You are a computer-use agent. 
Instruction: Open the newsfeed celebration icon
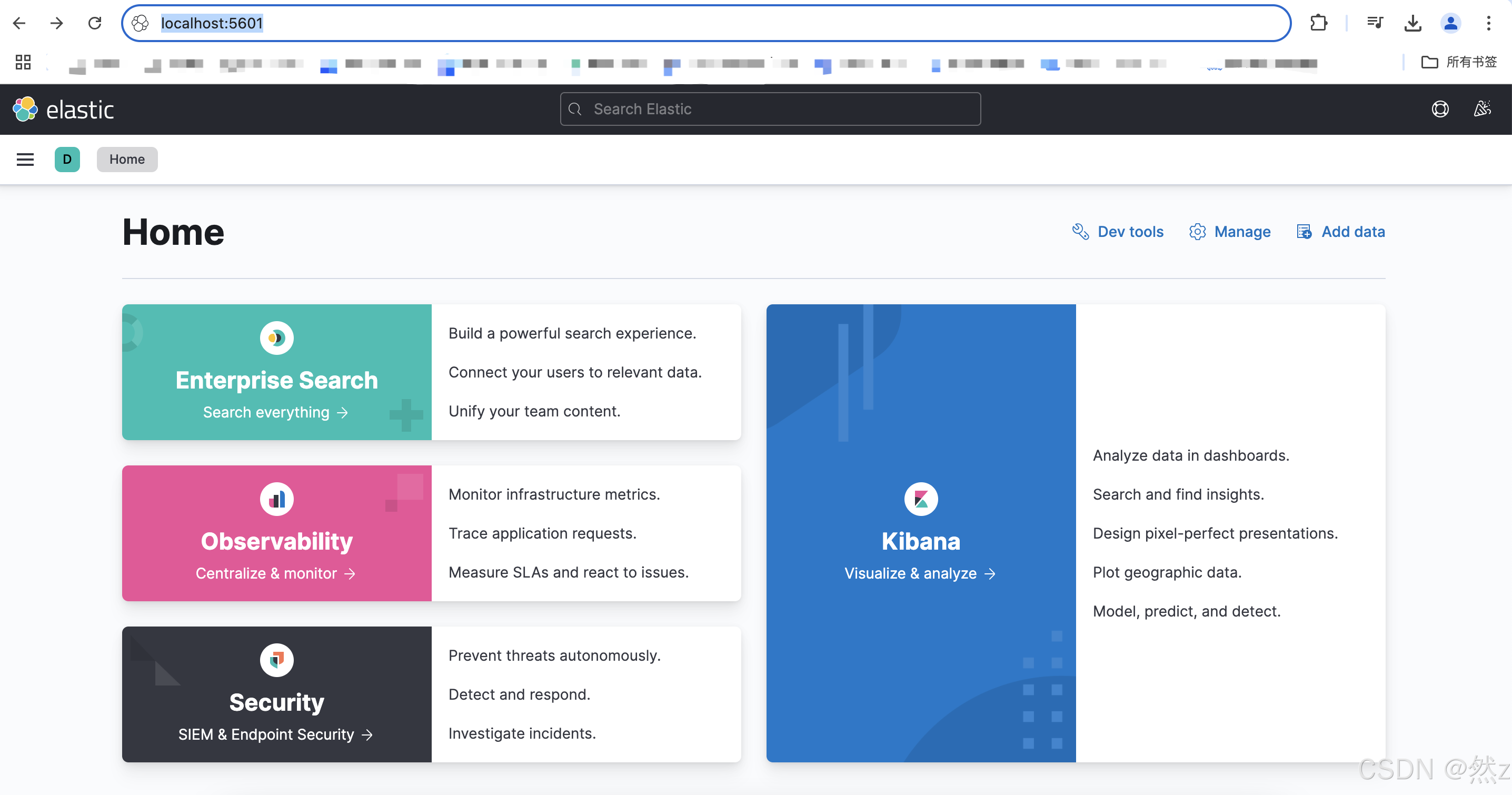coord(1482,109)
